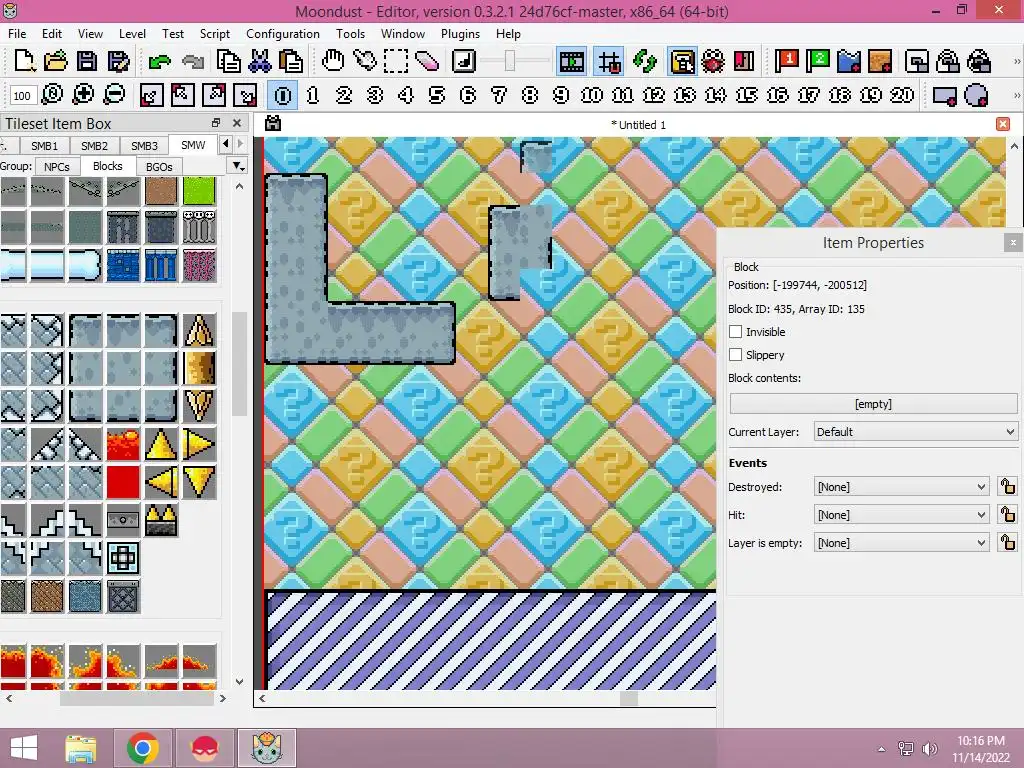Click the zoom percentage input field
1024x768 pixels.
click(22, 96)
